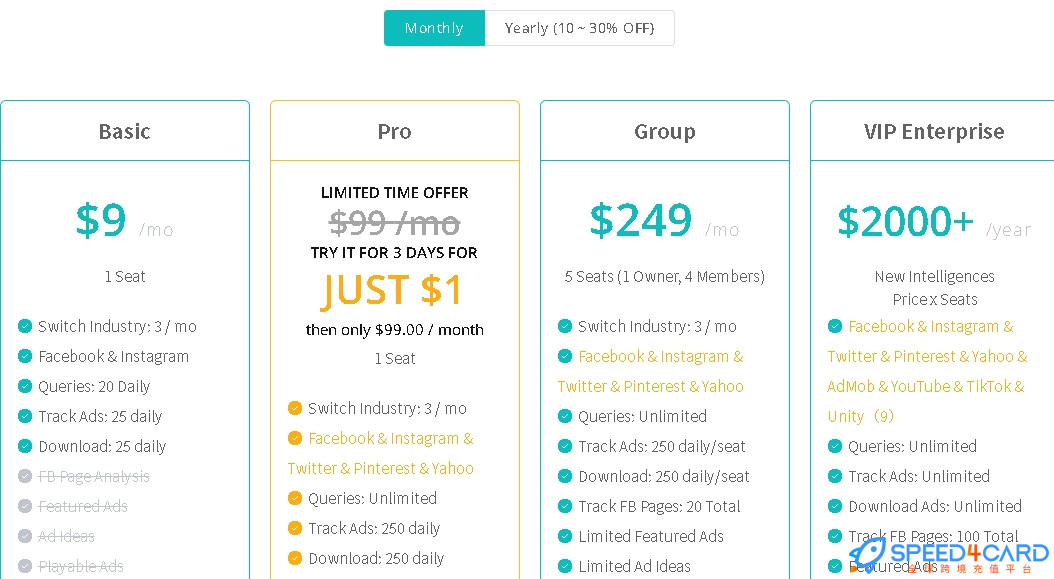Click orange checkmark beside Pro Queries: Unlimited
The height and width of the screenshot is (579, 1054).
coord(294,498)
